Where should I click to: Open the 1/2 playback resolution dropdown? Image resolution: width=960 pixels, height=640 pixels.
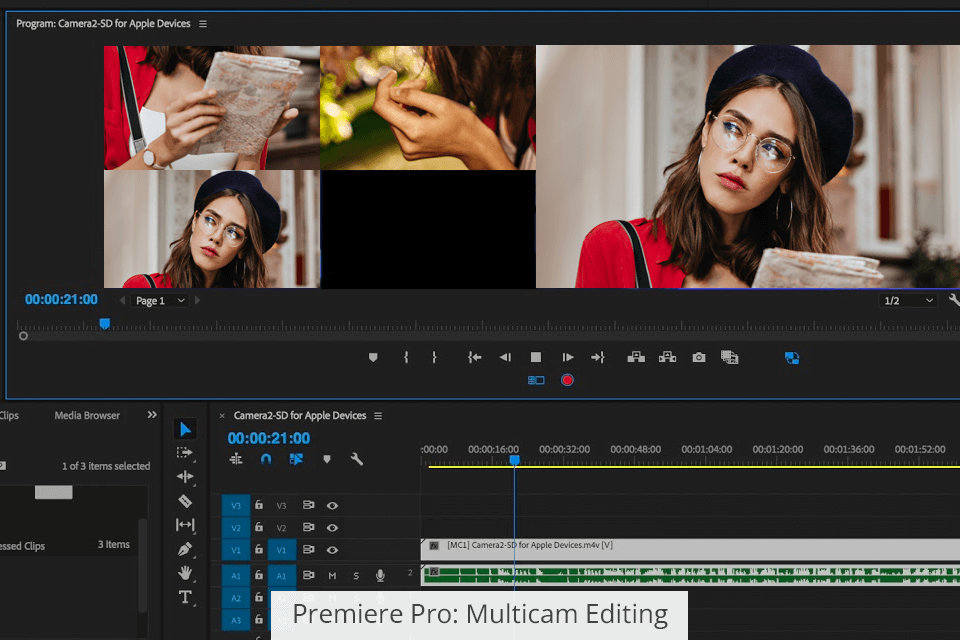[x=908, y=301]
